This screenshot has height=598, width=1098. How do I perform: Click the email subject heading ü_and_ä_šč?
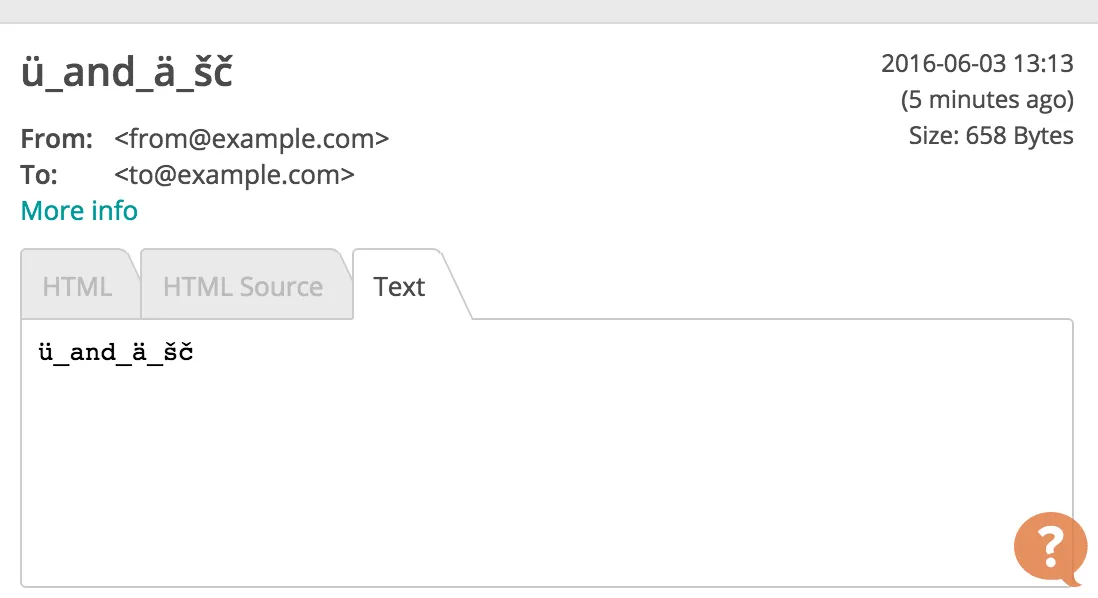(x=127, y=74)
